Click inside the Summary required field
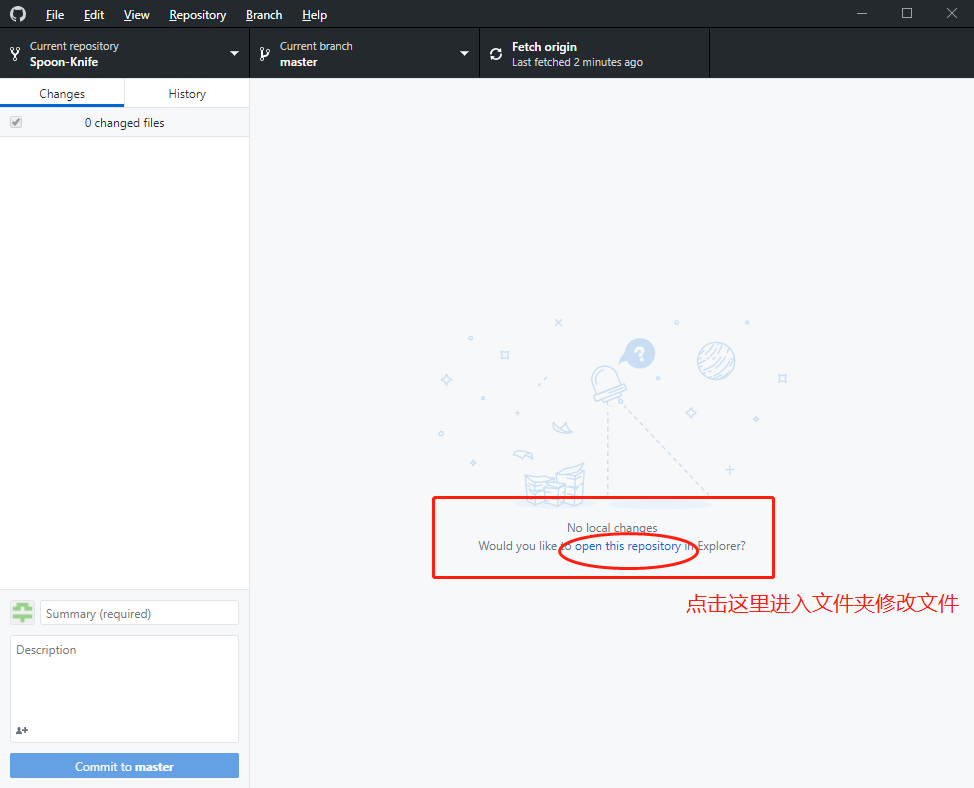Viewport: 974px width, 788px height. point(139,612)
